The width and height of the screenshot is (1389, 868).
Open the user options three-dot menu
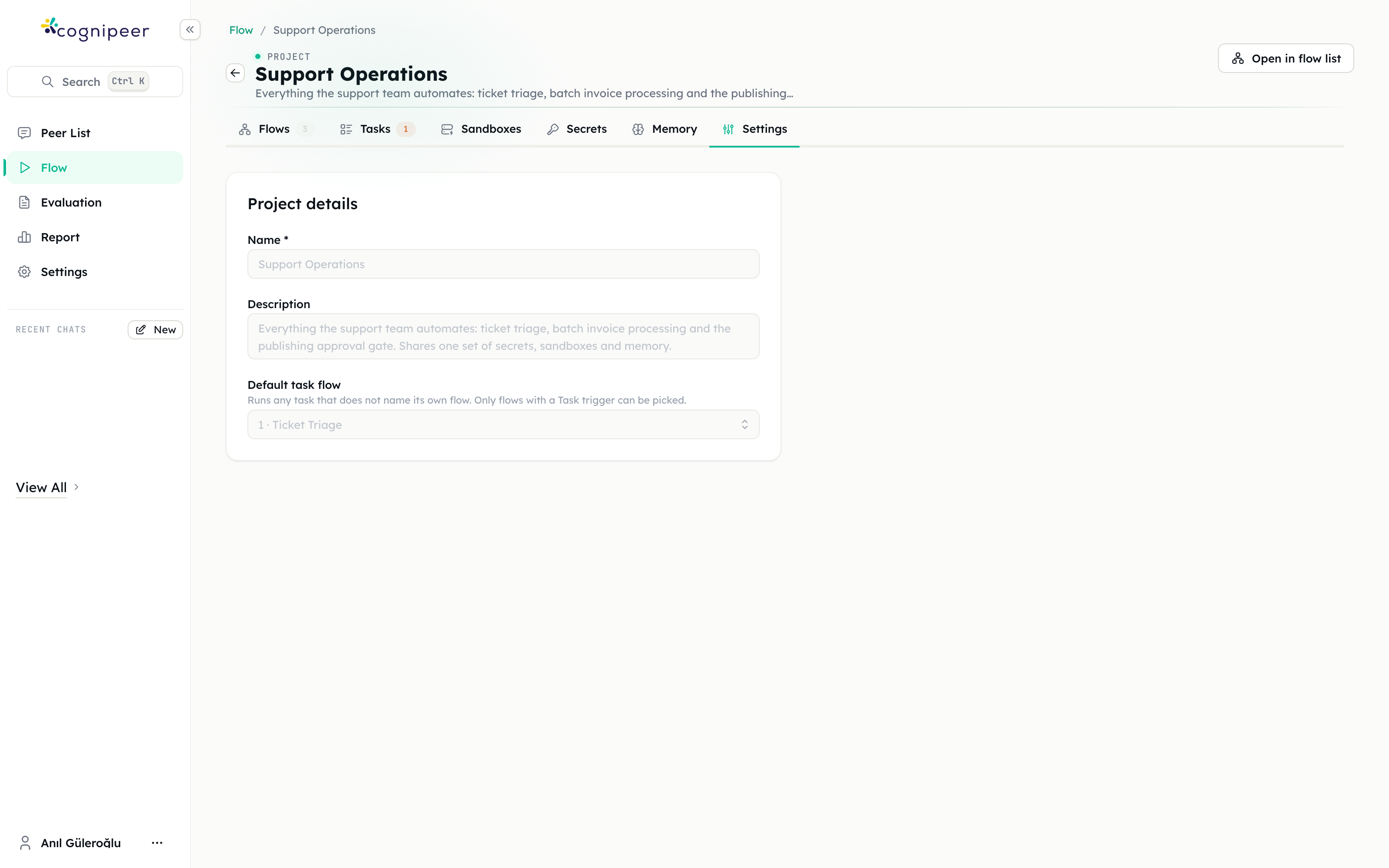[x=157, y=843]
